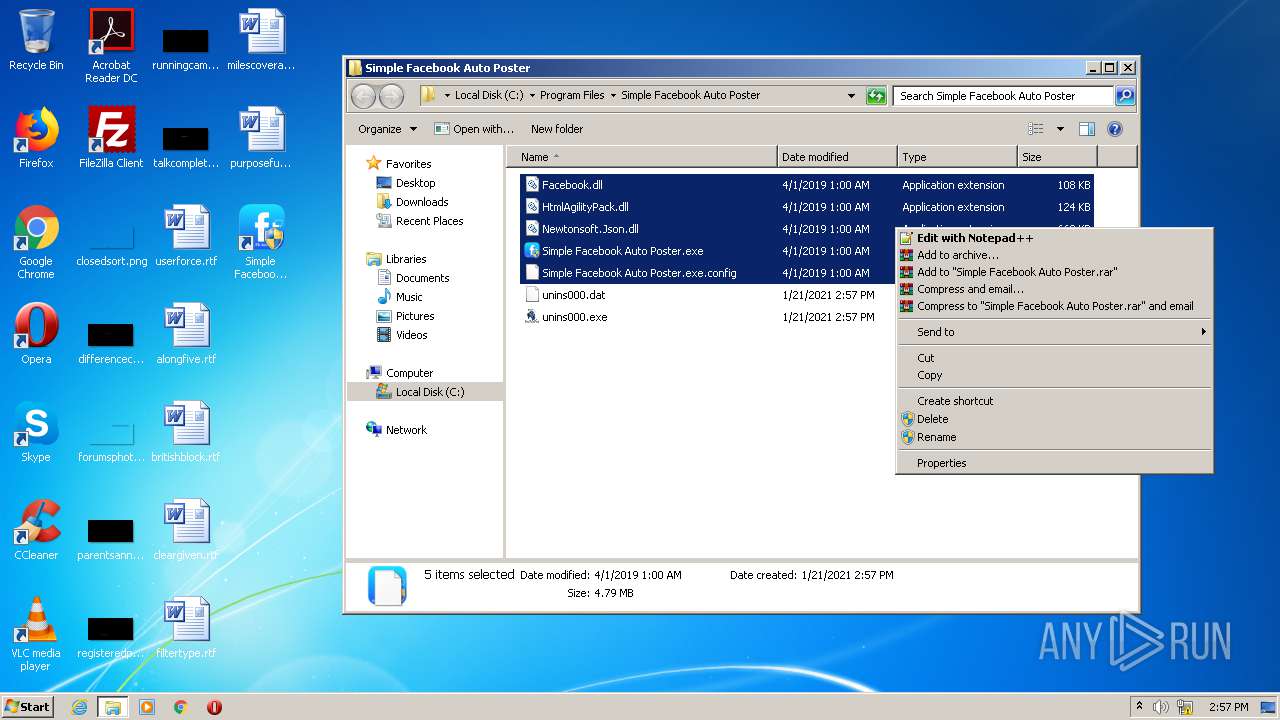
Task: Click the Start button
Action: (x=28, y=707)
